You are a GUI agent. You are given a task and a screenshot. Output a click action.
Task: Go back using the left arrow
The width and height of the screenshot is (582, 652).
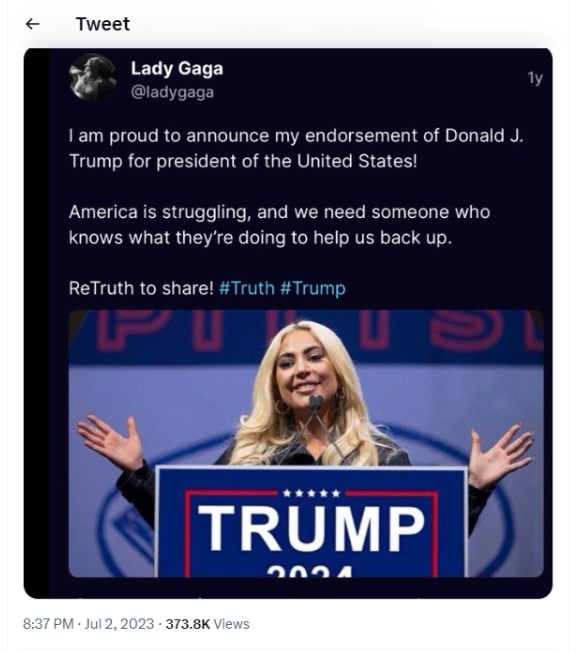click(x=32, y=24)
